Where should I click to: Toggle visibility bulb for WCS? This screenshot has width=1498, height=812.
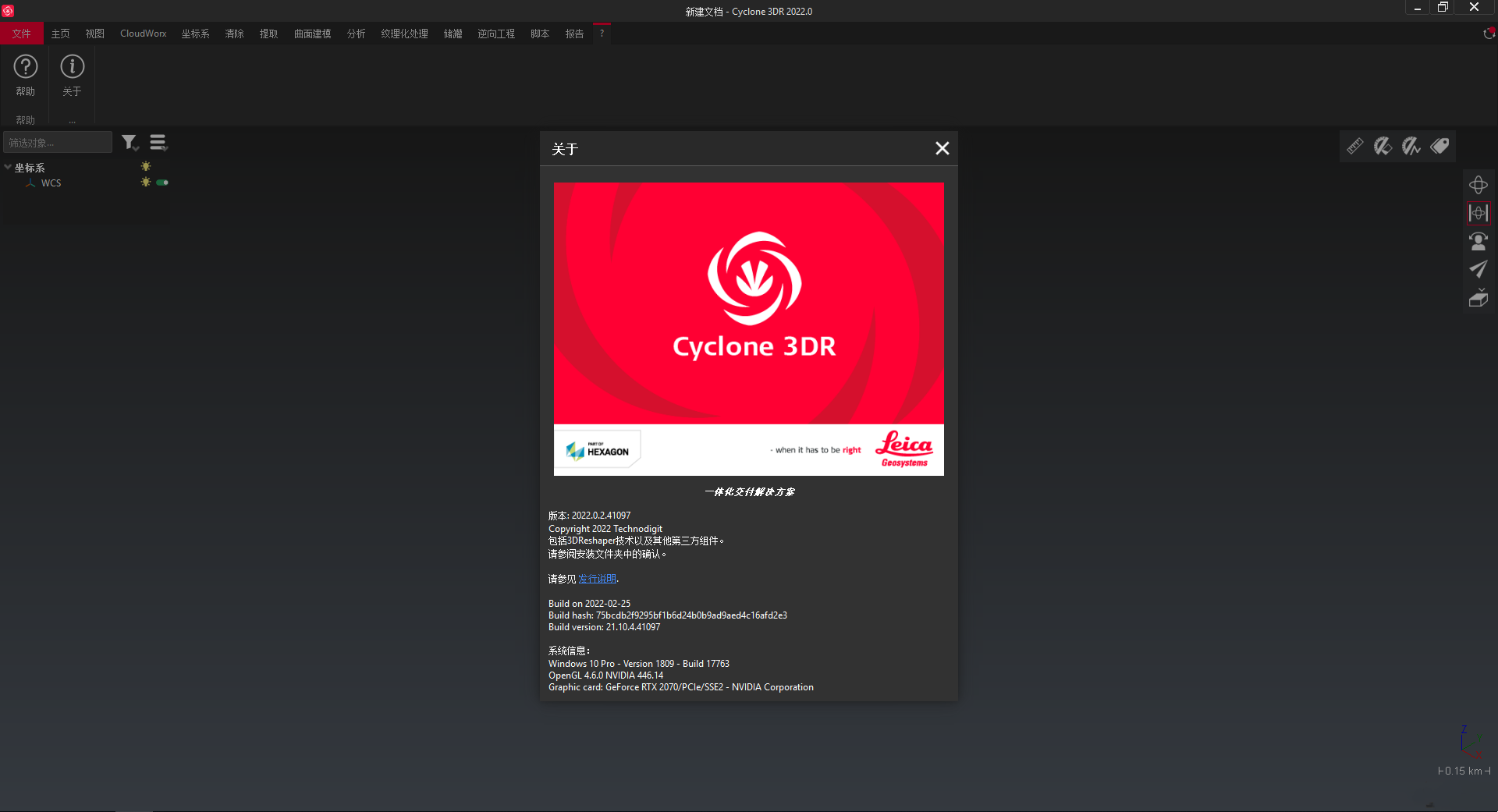[x=146, y=183]
